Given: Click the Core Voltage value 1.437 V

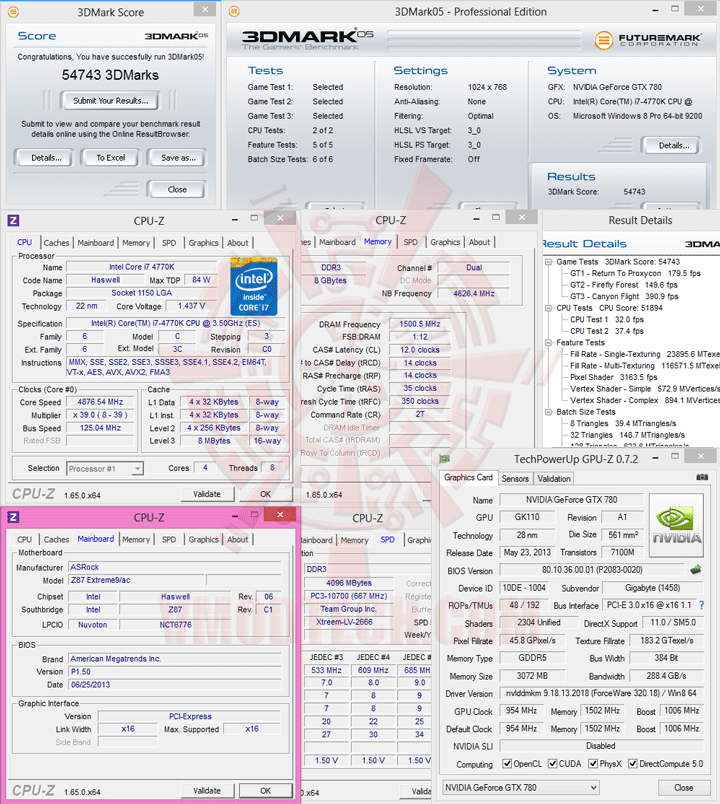Looking at the screenshot, I should [191, 306].
